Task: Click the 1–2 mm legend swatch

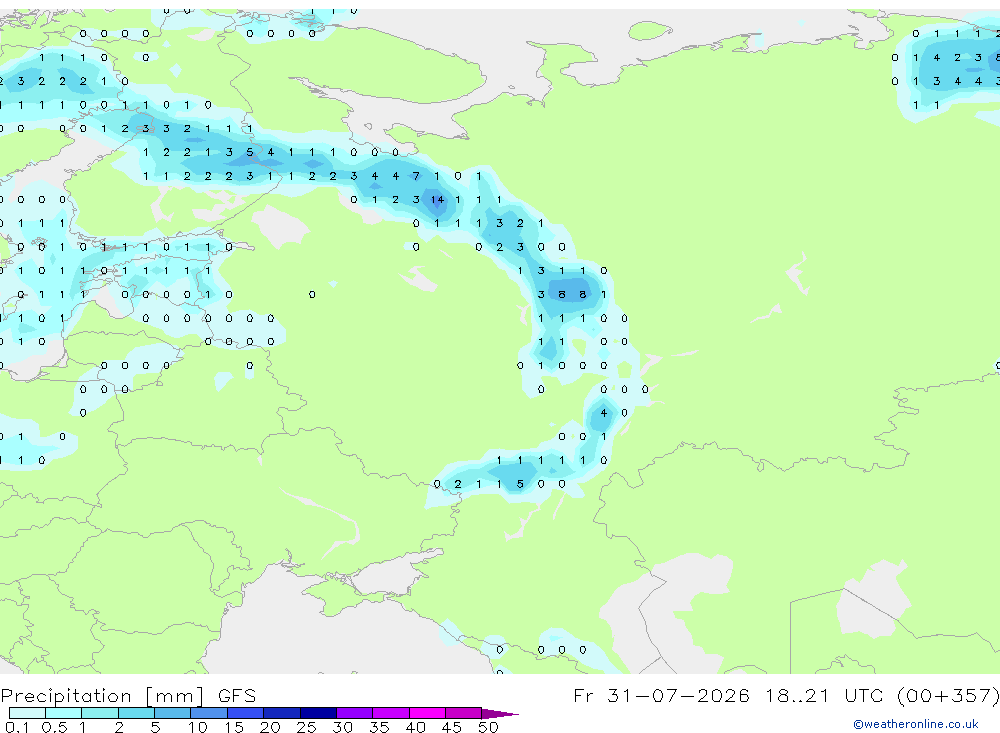Action: click(x=100, y=713)
